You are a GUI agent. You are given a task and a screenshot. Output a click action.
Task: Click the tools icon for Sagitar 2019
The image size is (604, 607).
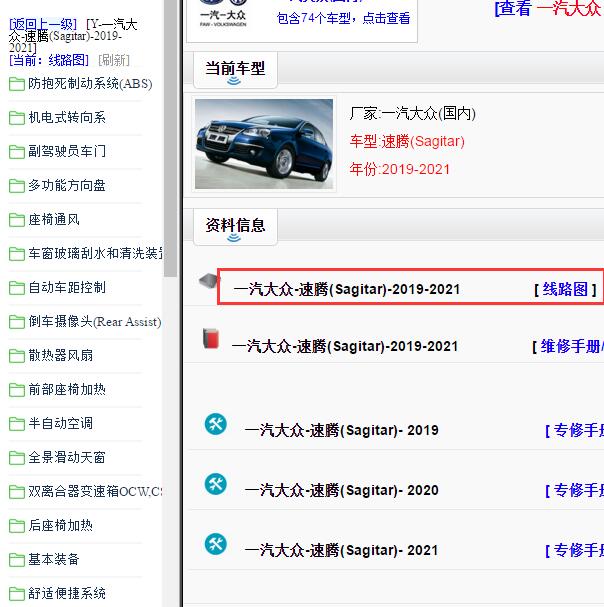[216, 424]
